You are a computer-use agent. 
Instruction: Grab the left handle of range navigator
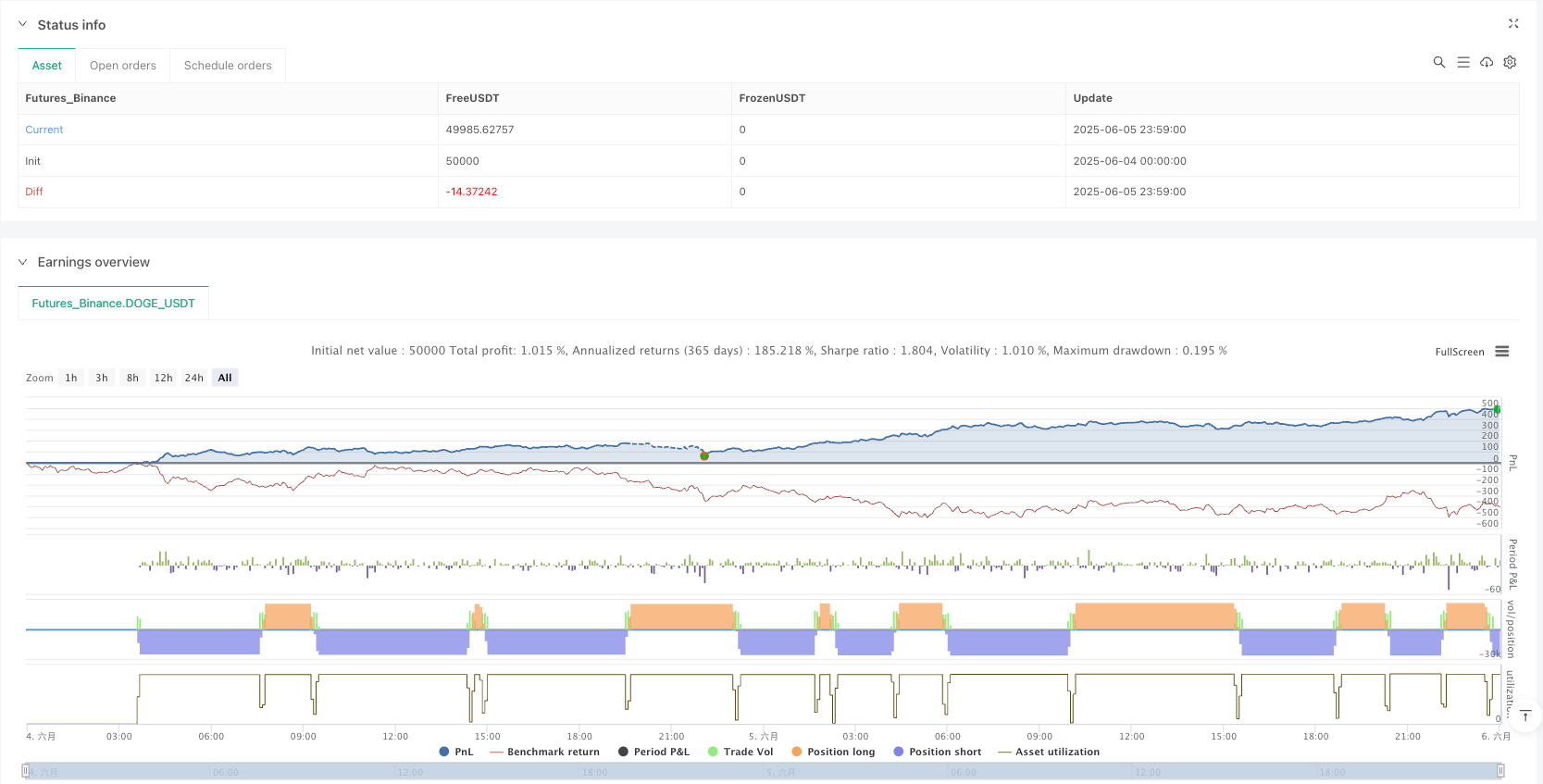click(x=26, y=771)
